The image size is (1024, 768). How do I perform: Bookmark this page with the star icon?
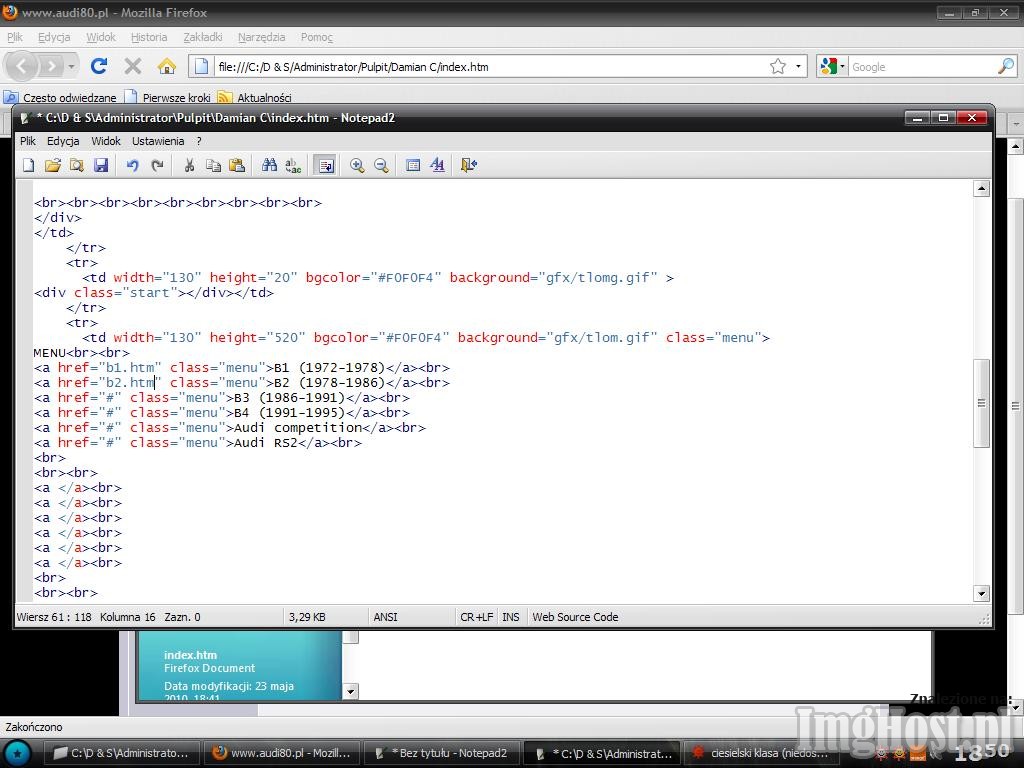tap(778, 67)
